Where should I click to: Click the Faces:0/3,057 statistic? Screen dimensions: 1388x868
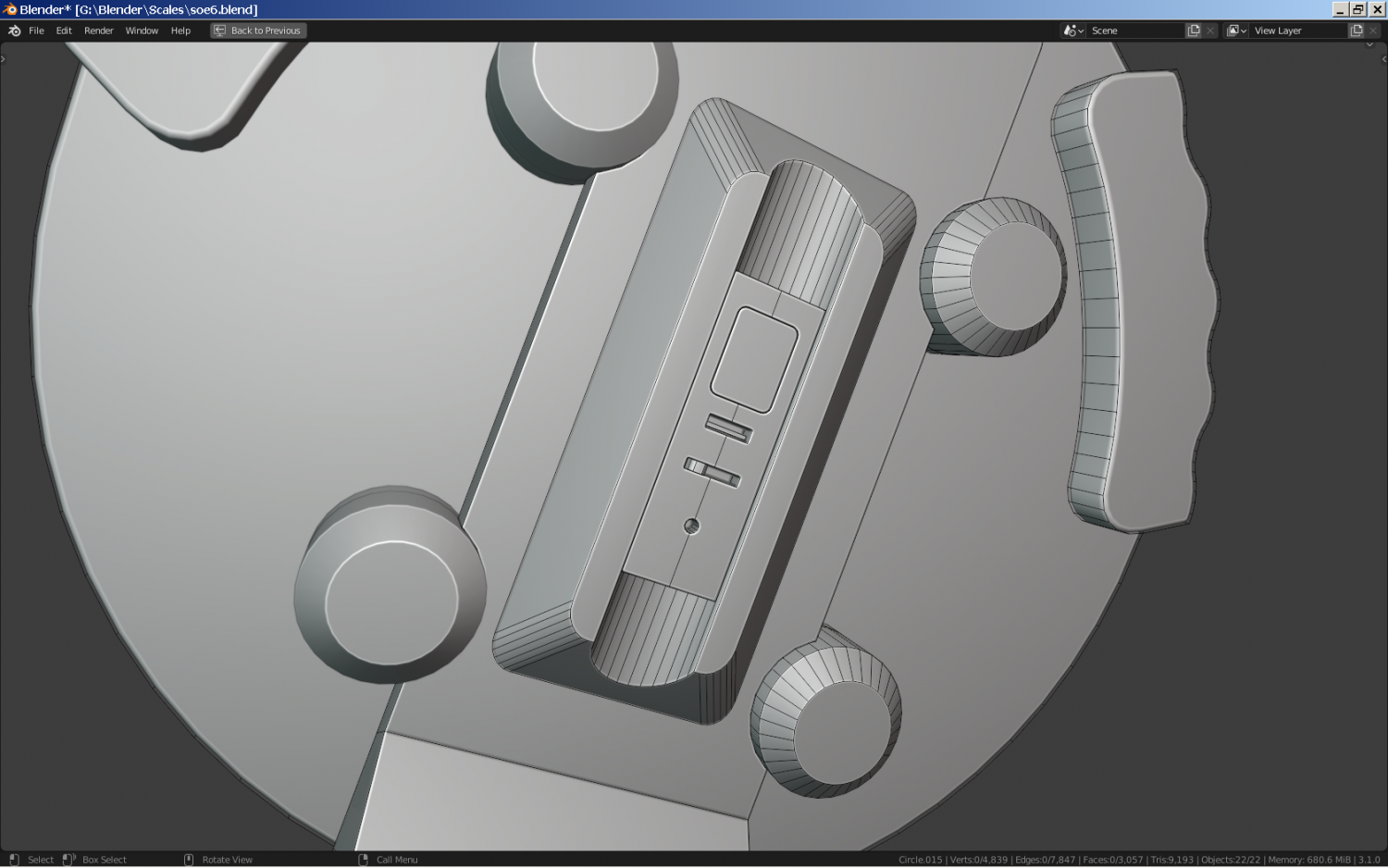coord(1112,860)
